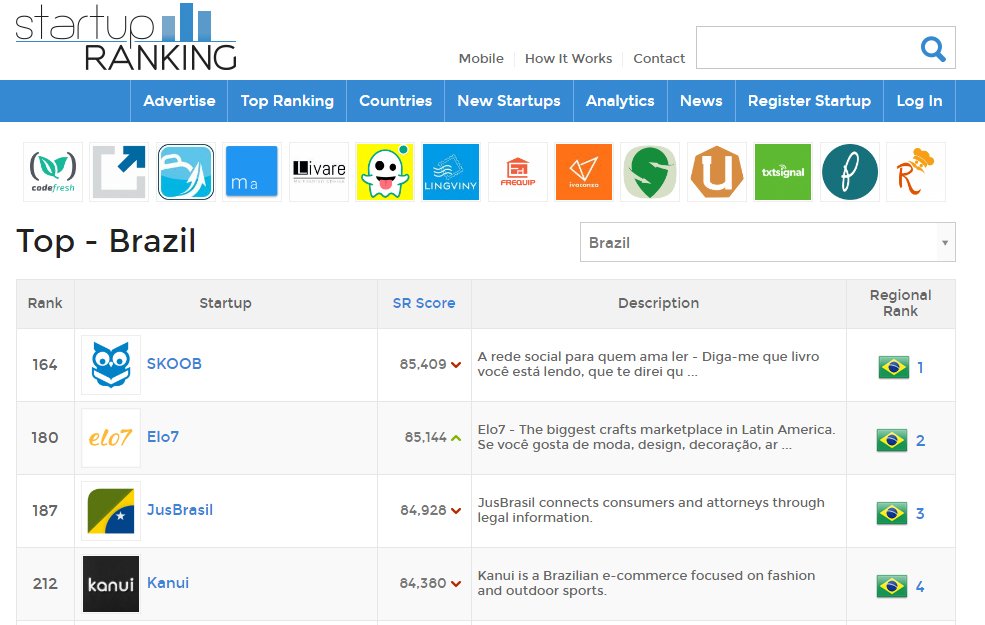Open the Livare startup logo
Screen dimensions: 985x625
point(319,171)
